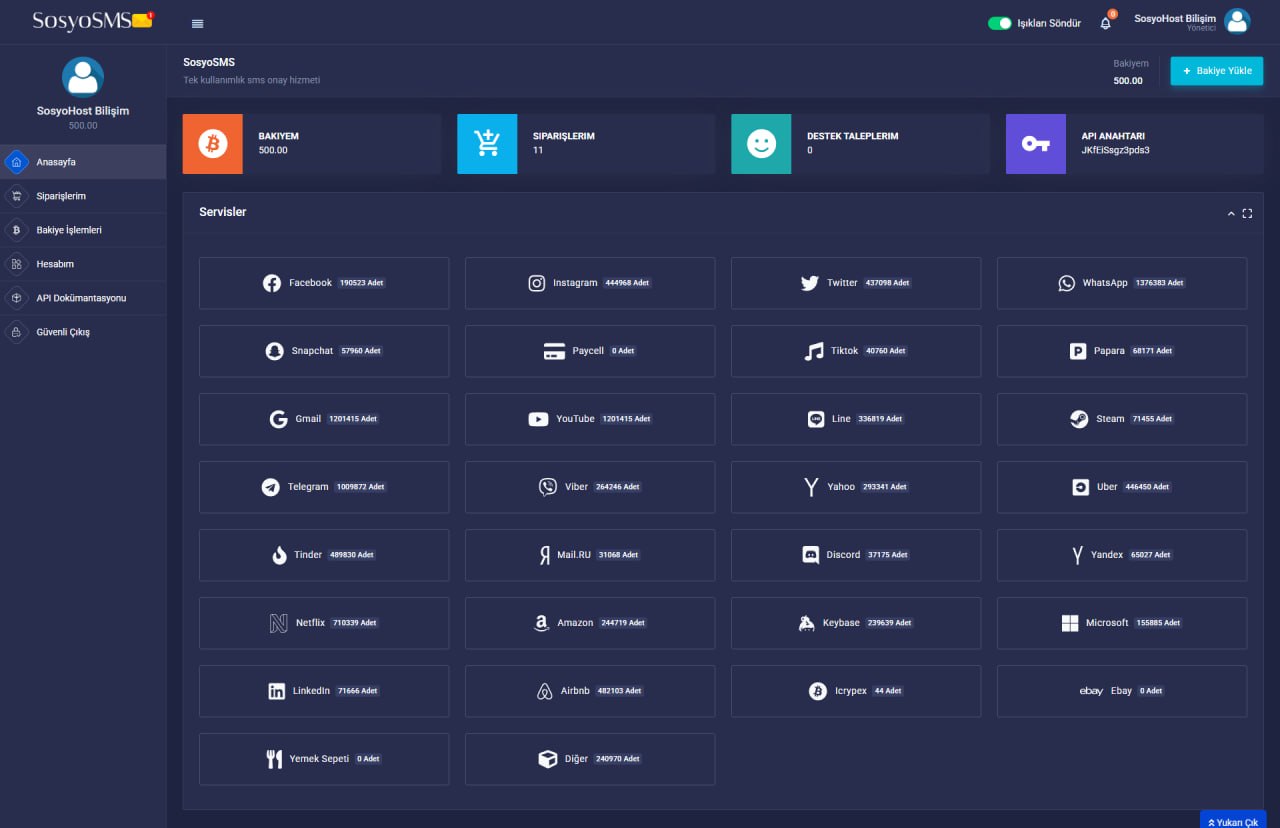Collapse the Servisler panel
This screenshot has width=1280, height=828.
pos(1231,213)
